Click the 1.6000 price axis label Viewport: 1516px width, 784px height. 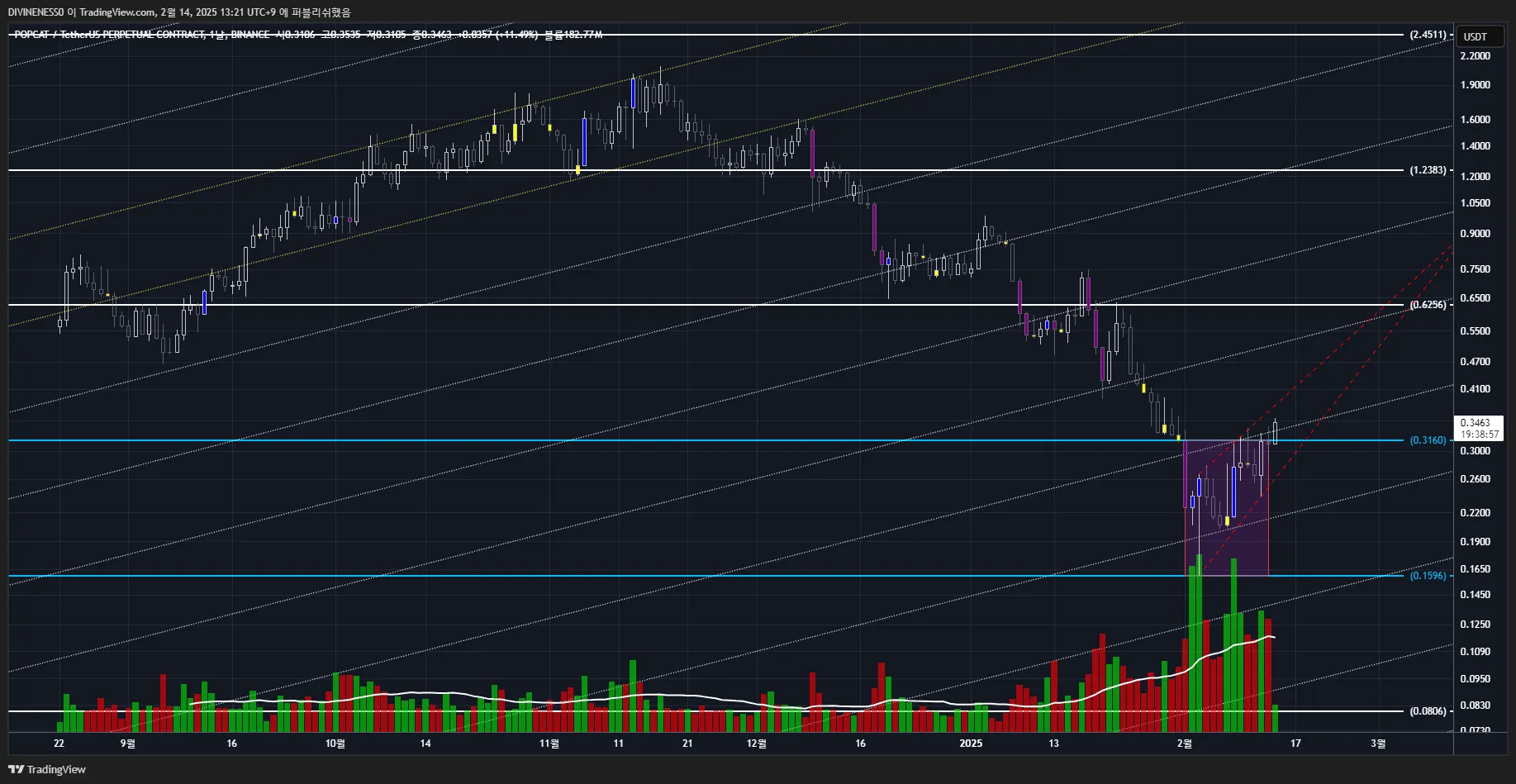(x=1476, y=120)
